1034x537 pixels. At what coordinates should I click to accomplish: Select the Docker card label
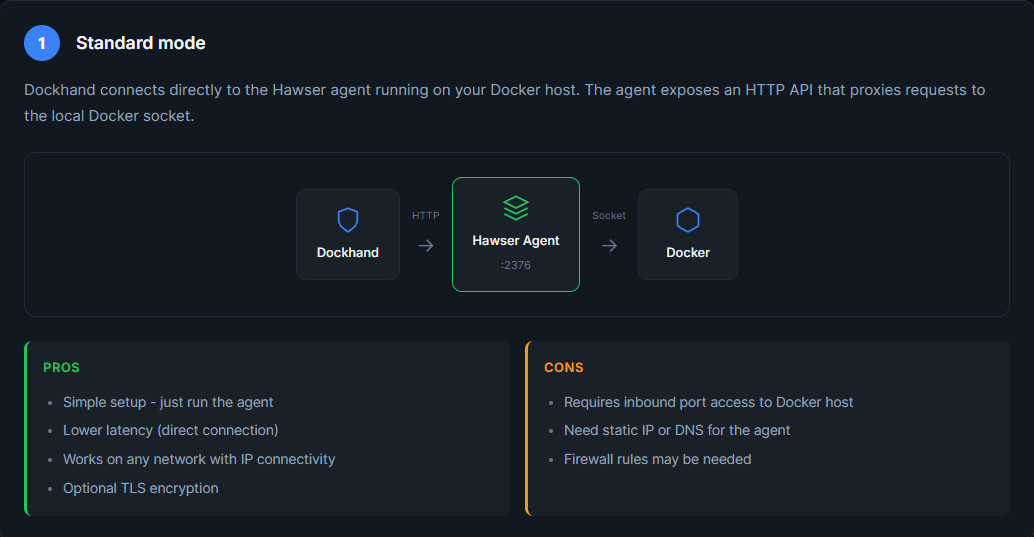click(688, 253)
